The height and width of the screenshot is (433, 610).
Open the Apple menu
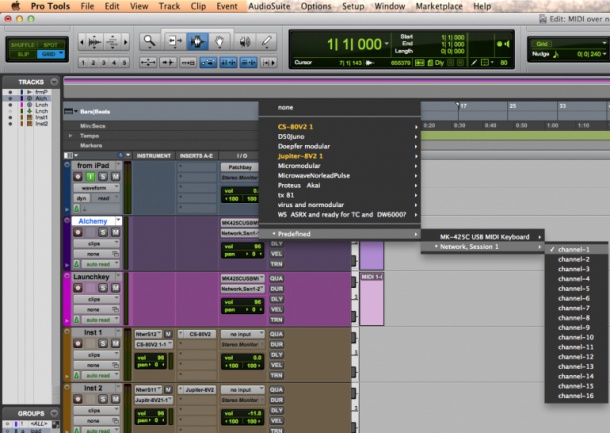coord(16,6)
